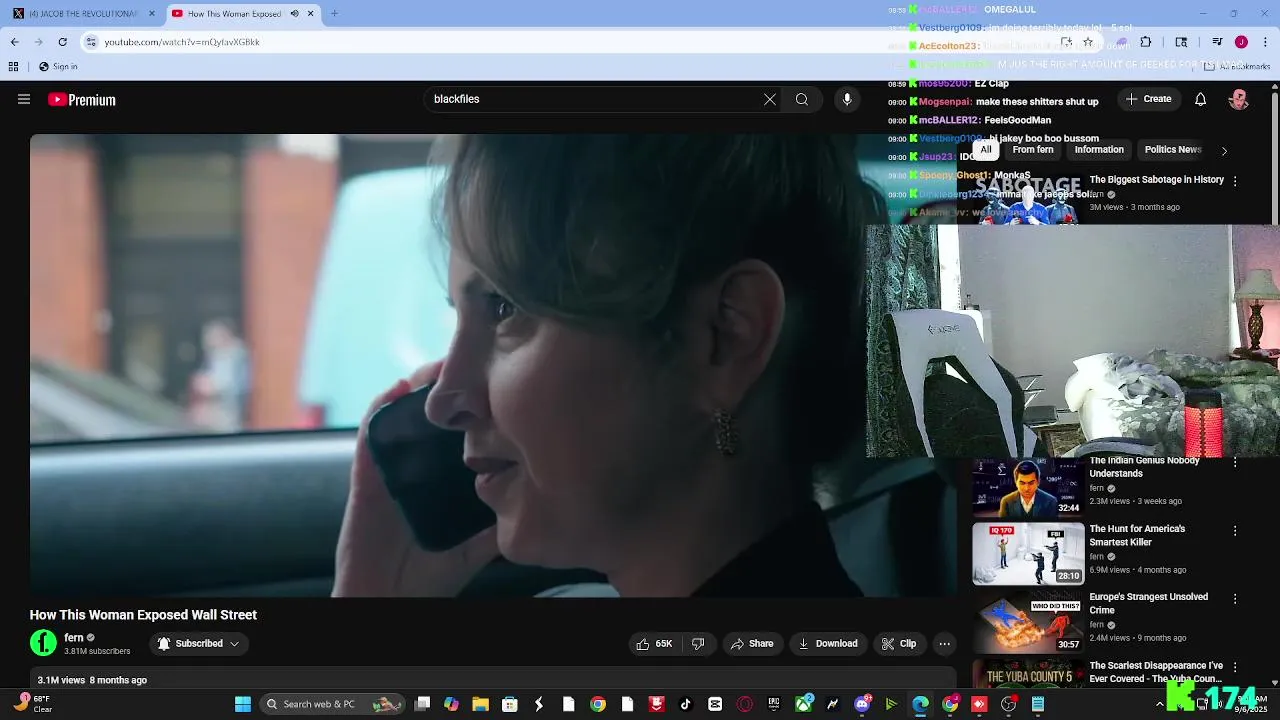1280x720 pixels.
Task: Open browser three-dot menu
Action: tap(1265, 42)
